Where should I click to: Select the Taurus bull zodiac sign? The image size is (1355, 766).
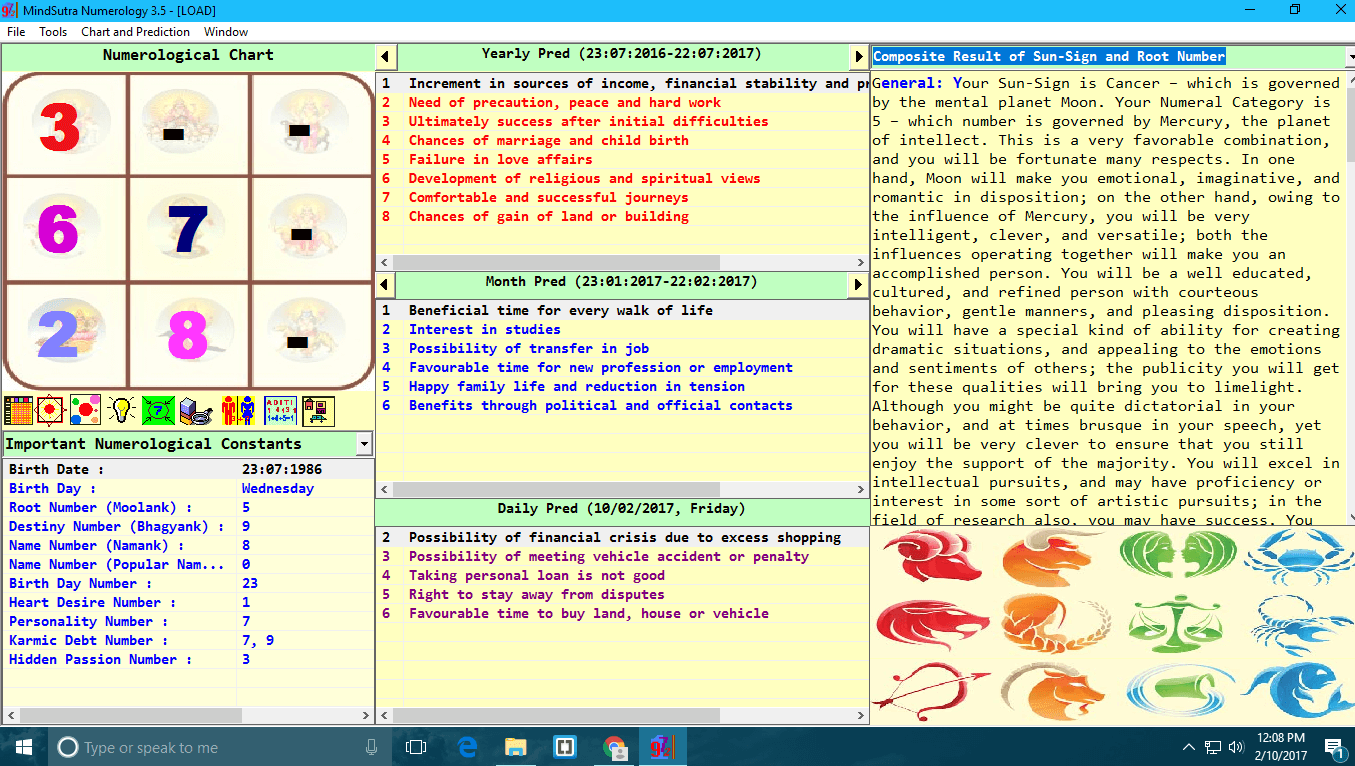tap(1052, 558)
